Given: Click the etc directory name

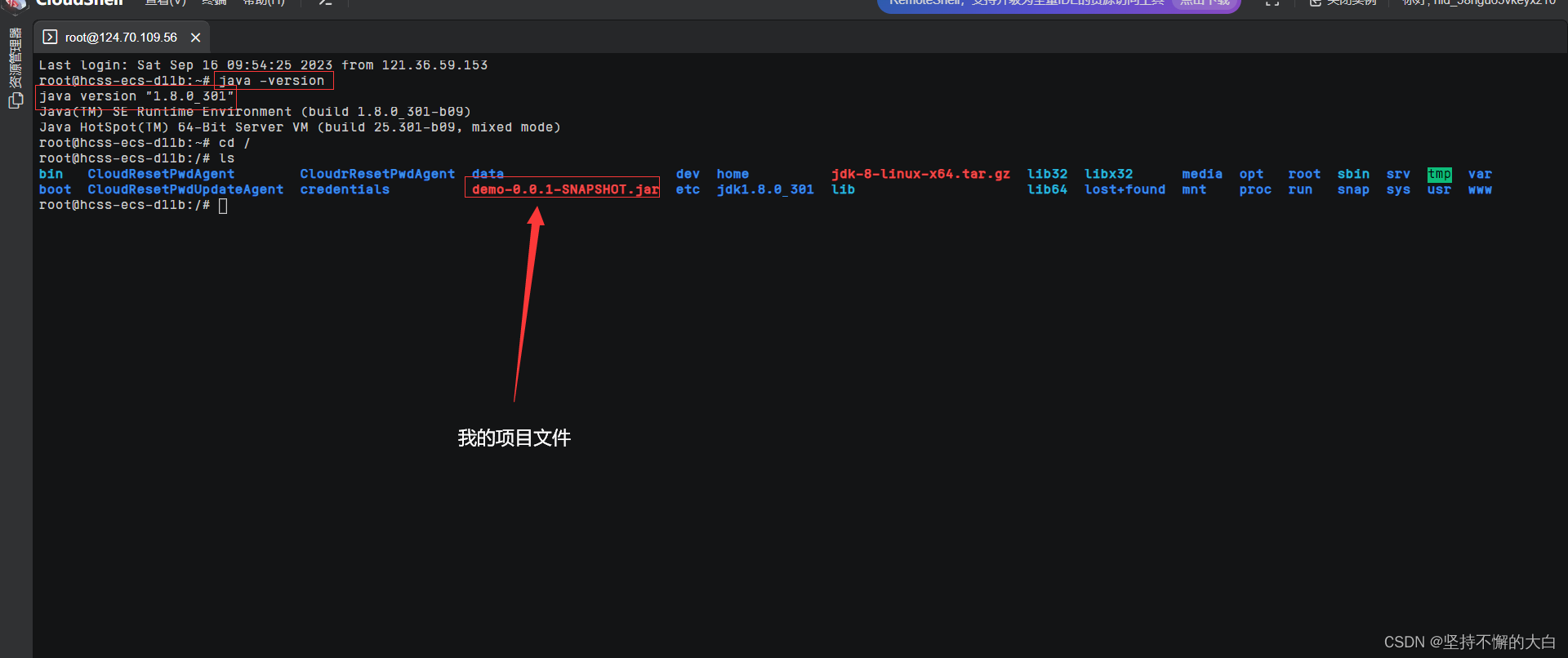Looking at the screenshot, I should pyautogui.click(x=688, y=189).
